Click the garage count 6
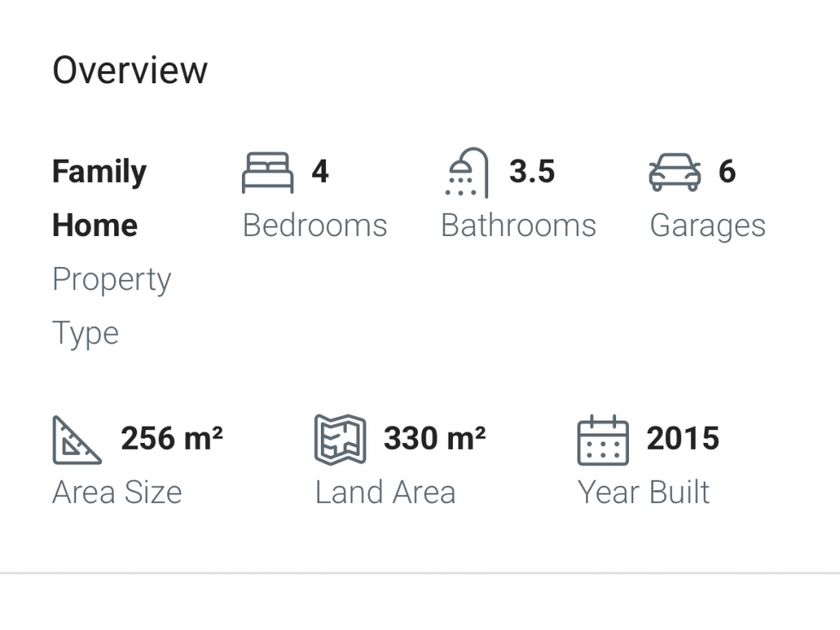This screenshot has width=840, height=630. coord(727,172)
